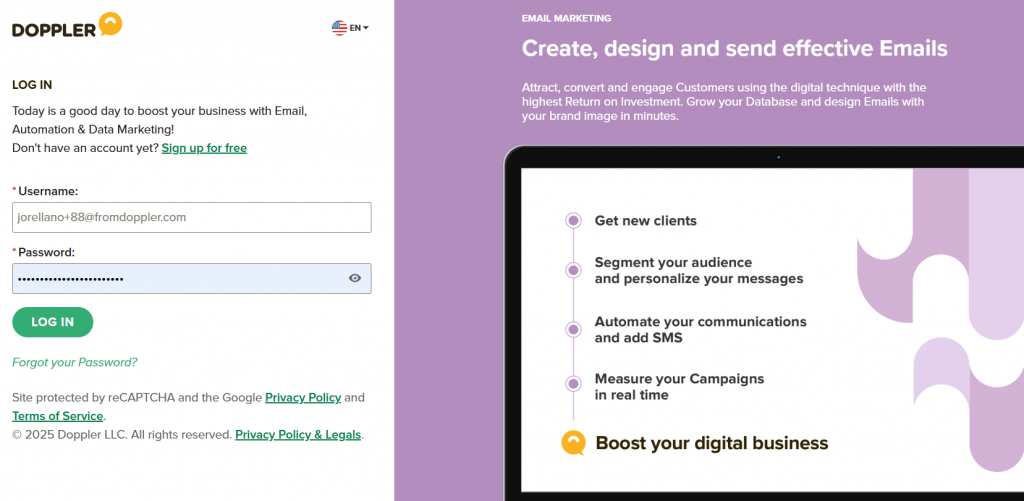The height and width of the screenshot is (501, 1024).
Task: Click the Username input field
Action: click(192, 218)
